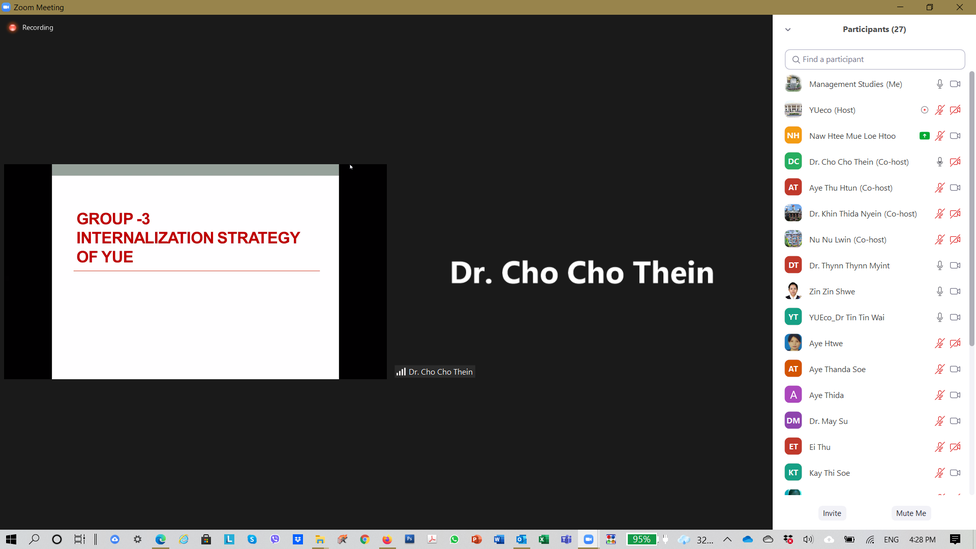
Task: Select participant name Aye Thu Htun (Co-host)
Action: click(x=850, y=187)
